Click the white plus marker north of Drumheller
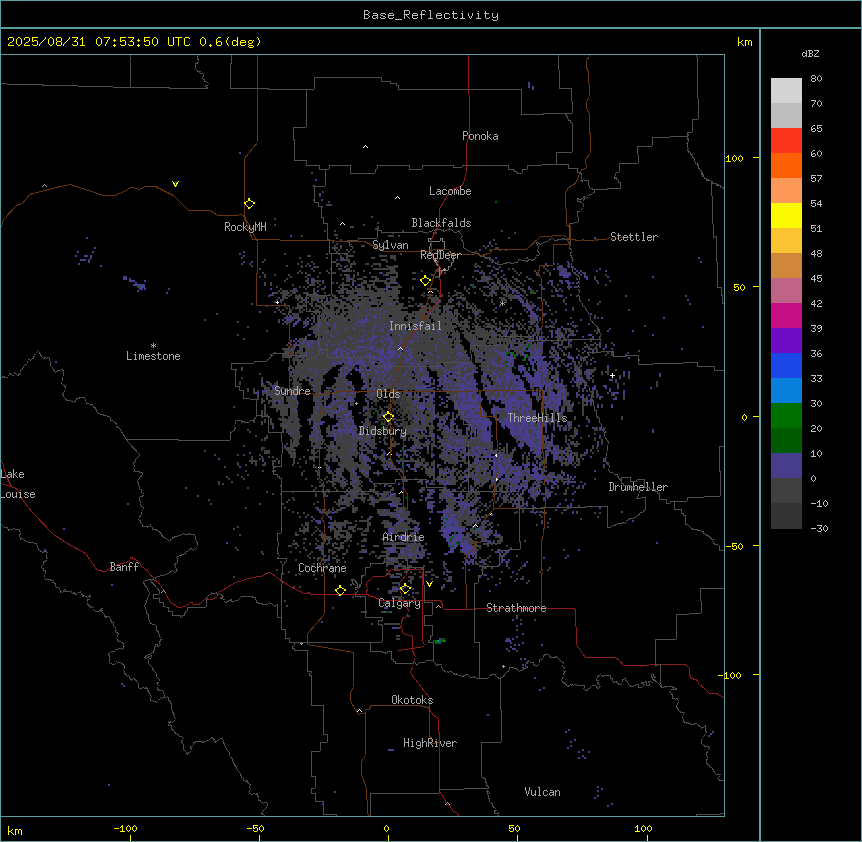This screenshot has width=862, height=842. (612, 375)
